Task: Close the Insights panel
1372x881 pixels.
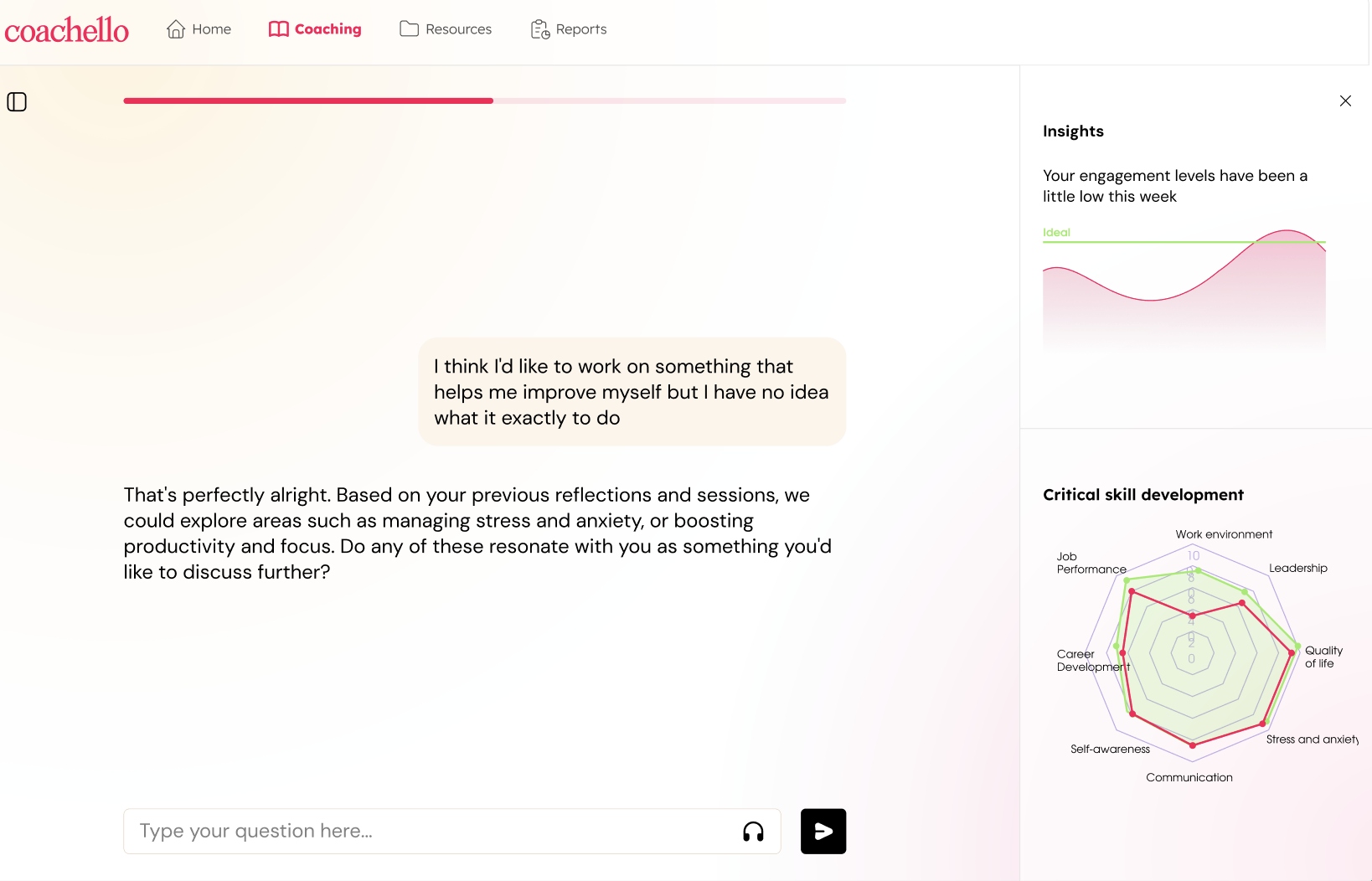Action: [1345, 101]
